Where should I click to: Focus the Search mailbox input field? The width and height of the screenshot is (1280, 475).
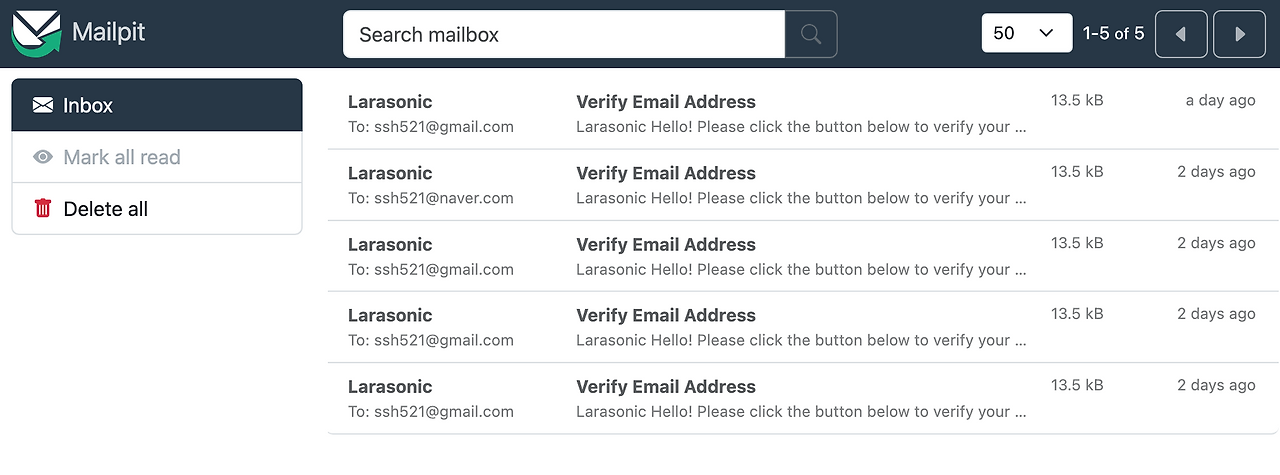click(564, 34)
